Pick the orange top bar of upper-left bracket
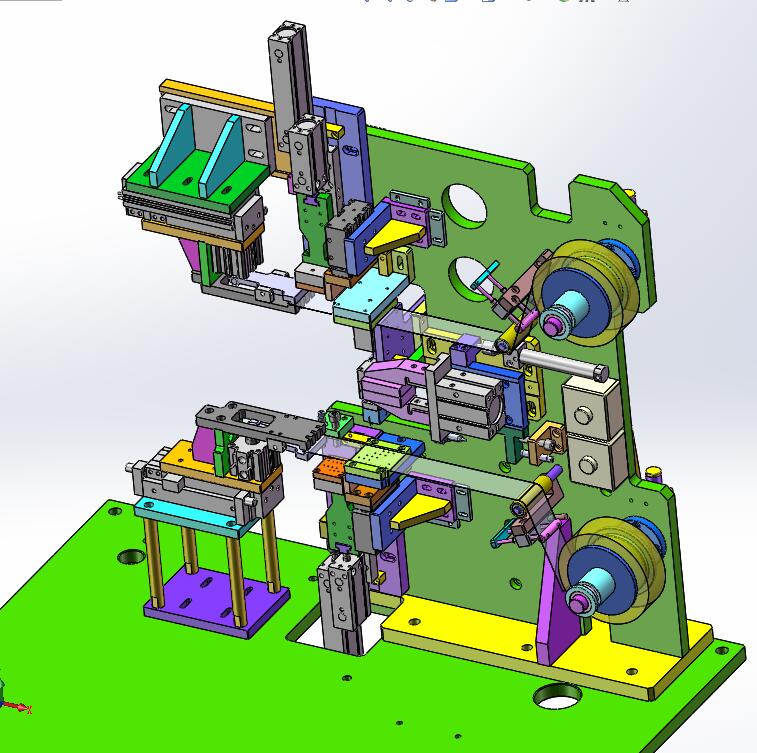757x753 pixels. pos(217,99)
